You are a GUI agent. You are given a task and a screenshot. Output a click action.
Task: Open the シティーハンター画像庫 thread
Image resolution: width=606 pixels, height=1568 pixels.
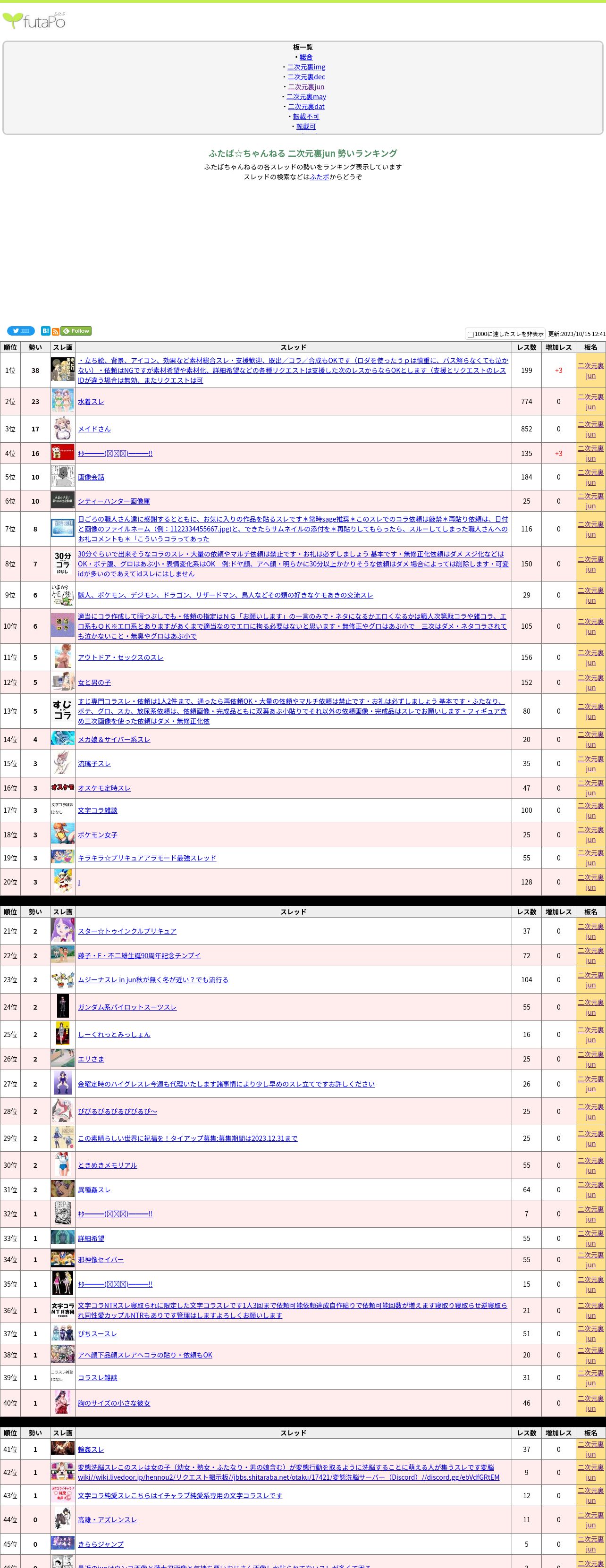(x=114, y=502)
